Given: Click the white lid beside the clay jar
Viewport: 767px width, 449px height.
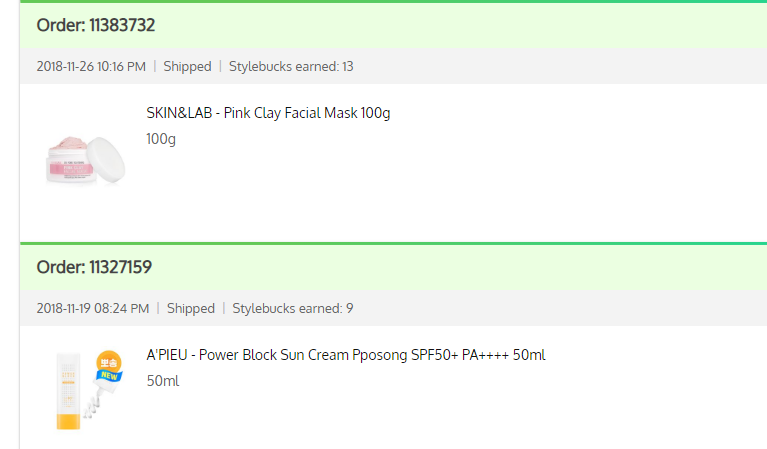Looking at the screenshot, I should [107, 151].
